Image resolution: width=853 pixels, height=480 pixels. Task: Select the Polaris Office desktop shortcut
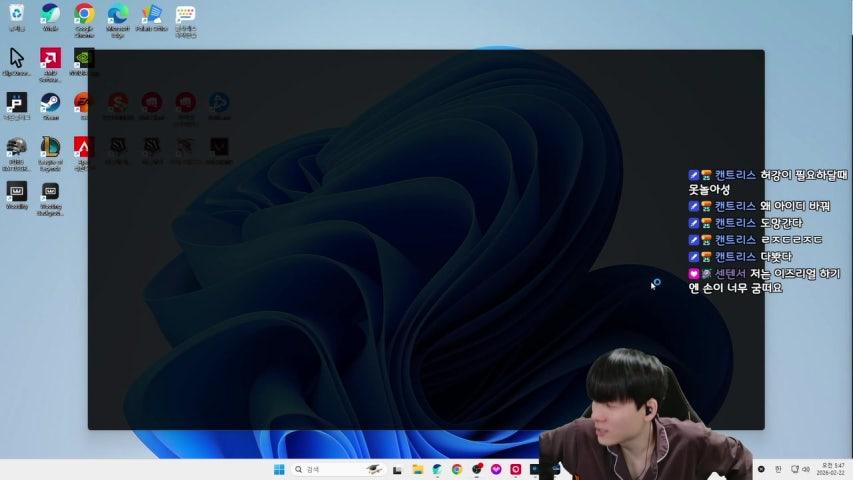pos(151,14)
